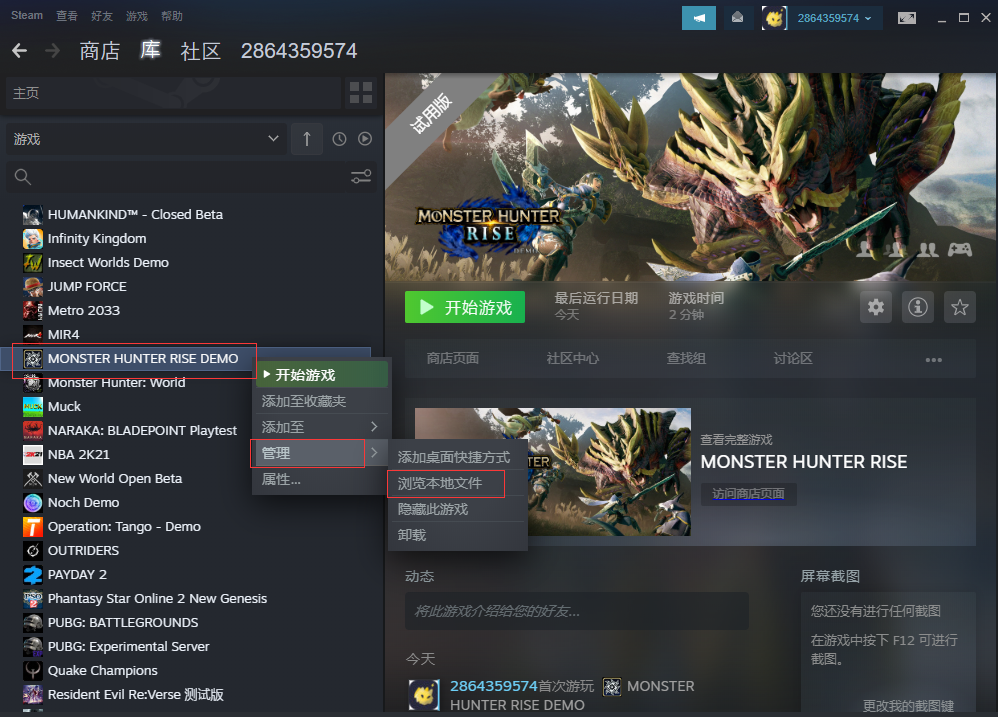The width and height of the screenshot is (998, 717).
Task: Open the inbox envelope icon
Action: (737, 18)
